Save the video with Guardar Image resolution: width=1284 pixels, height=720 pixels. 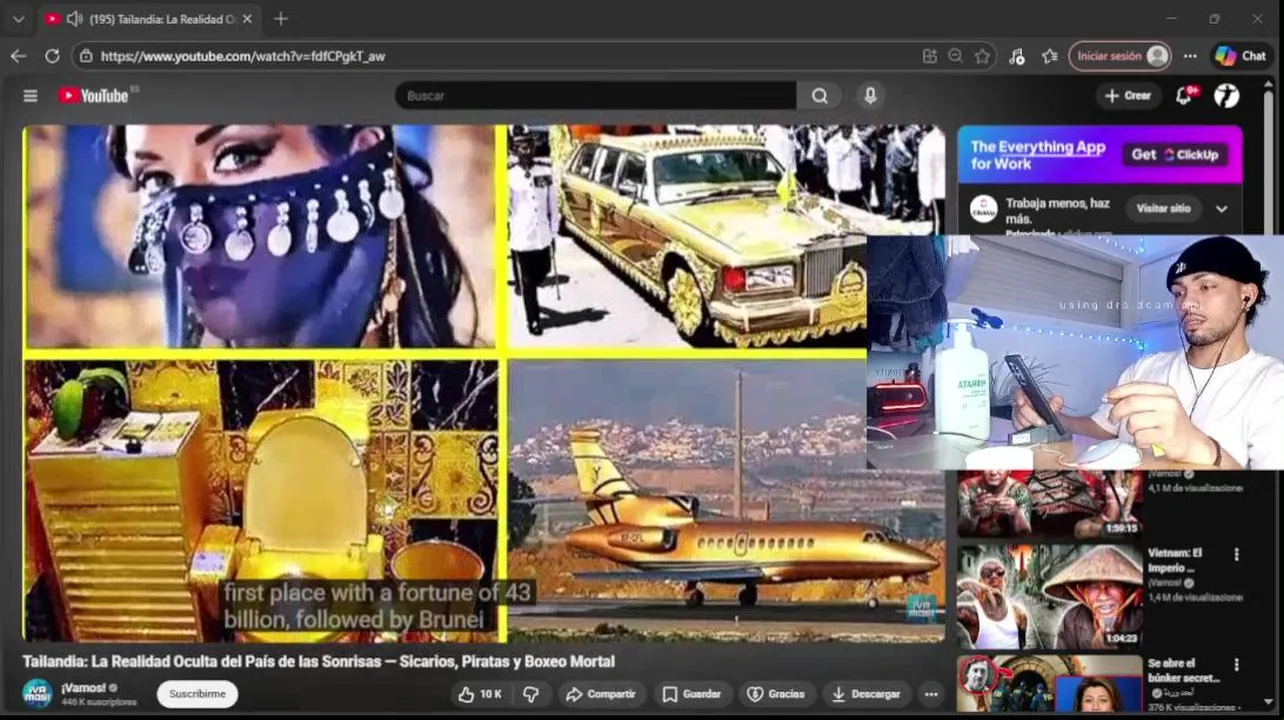(691, 694)
